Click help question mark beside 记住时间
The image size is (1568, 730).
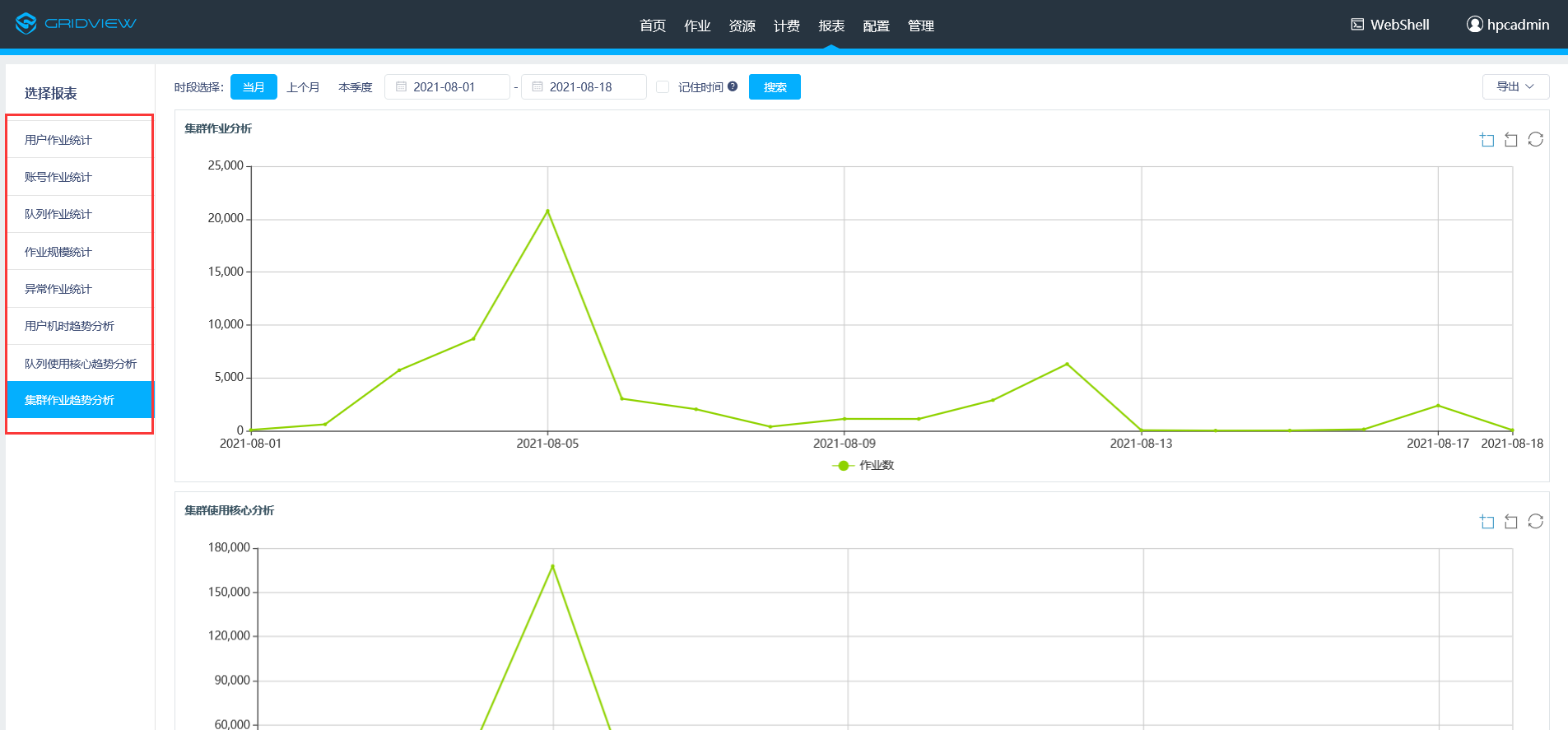(733, 86)
